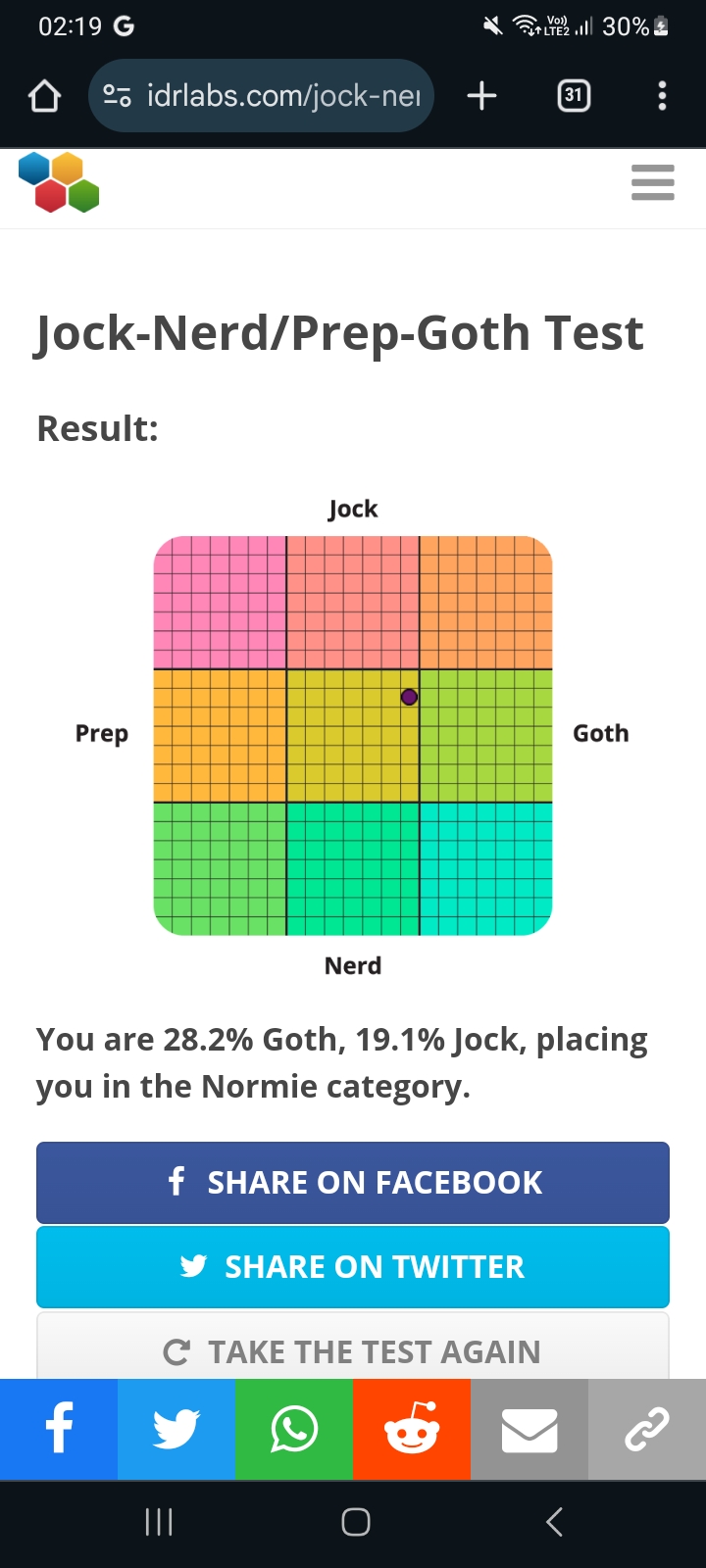Viewport: 706px width, 1568px height.
Task: Tap site info icon in address bar
Action: coord(117,96)
